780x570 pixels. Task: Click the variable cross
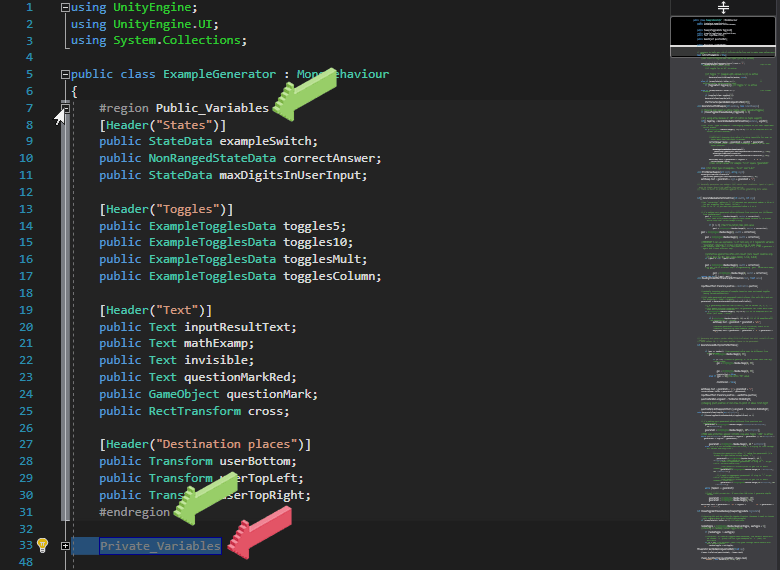[266, 411]
